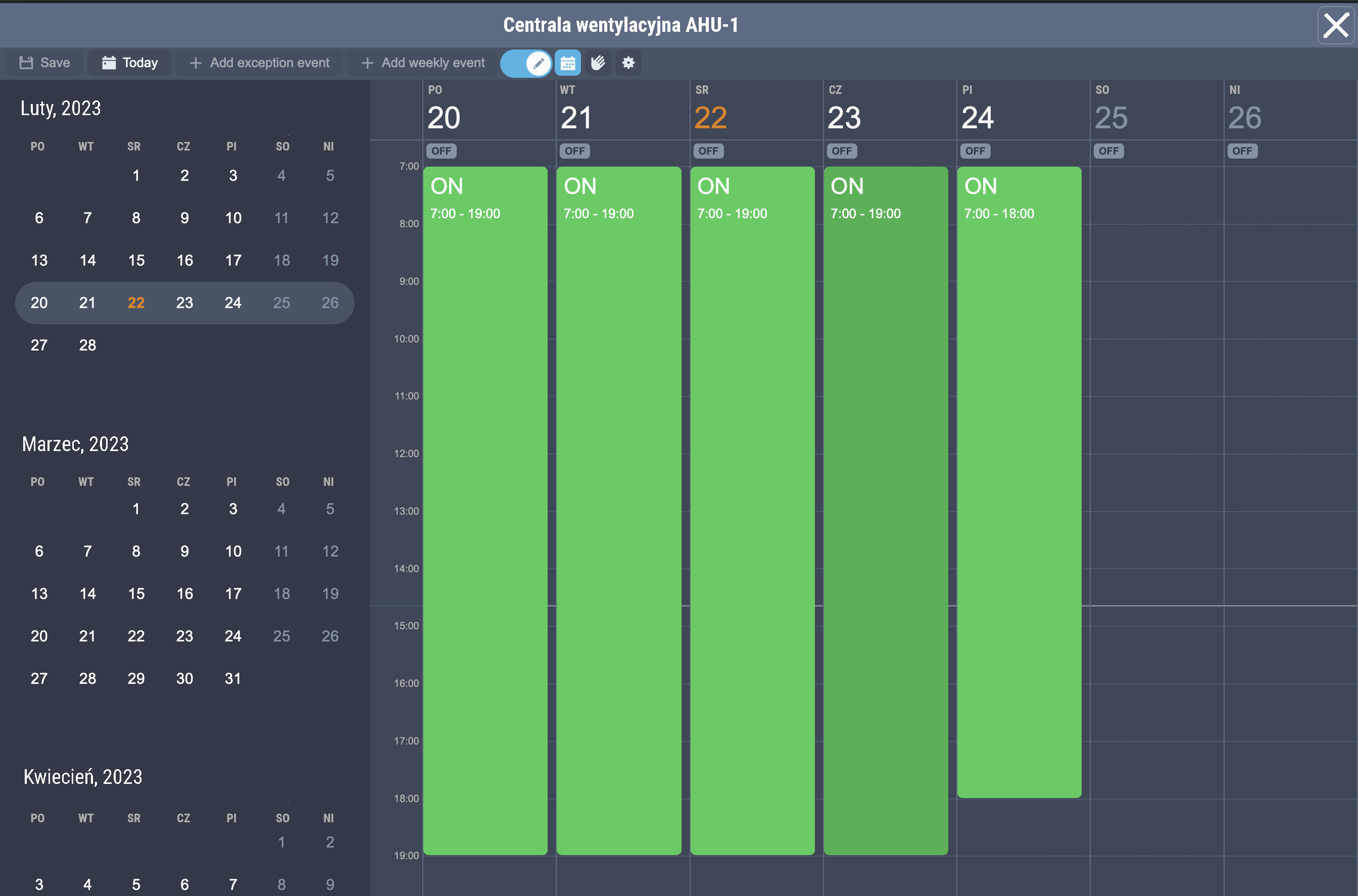This screenshot has width=1358, height=896.
Task: Pick February 28 in the mini calendar
Action: click(87, 345)
